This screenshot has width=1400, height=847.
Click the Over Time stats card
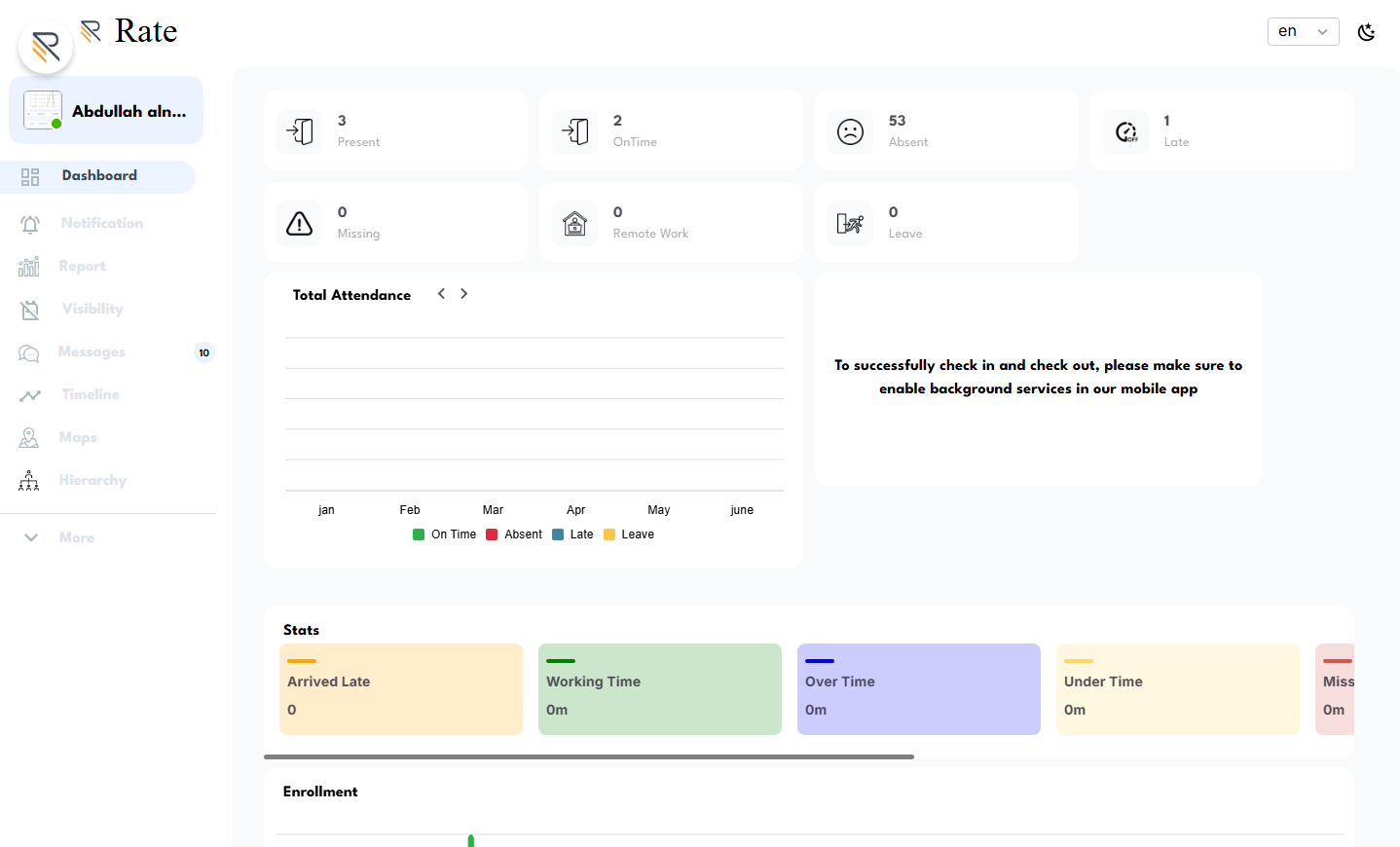[919, 689]
